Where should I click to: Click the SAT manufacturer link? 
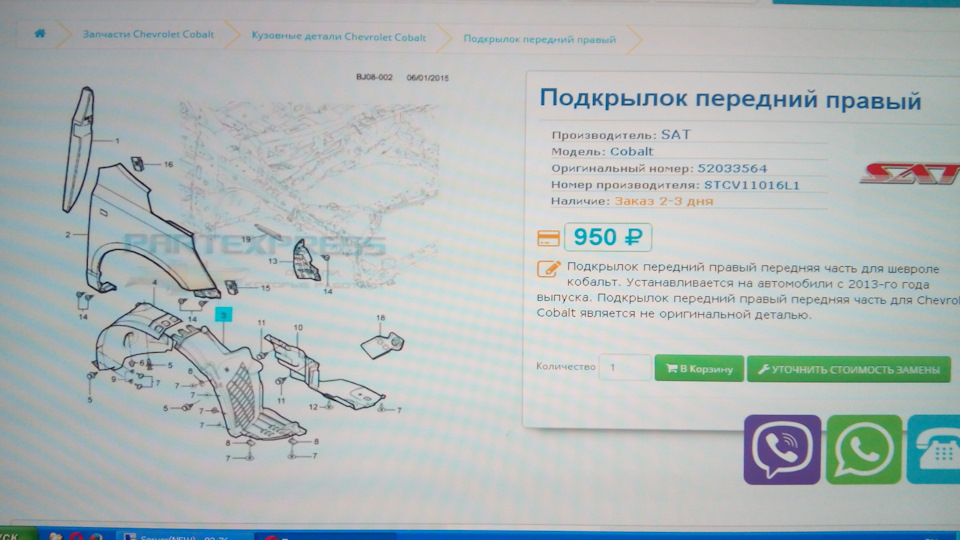point(675,135)
